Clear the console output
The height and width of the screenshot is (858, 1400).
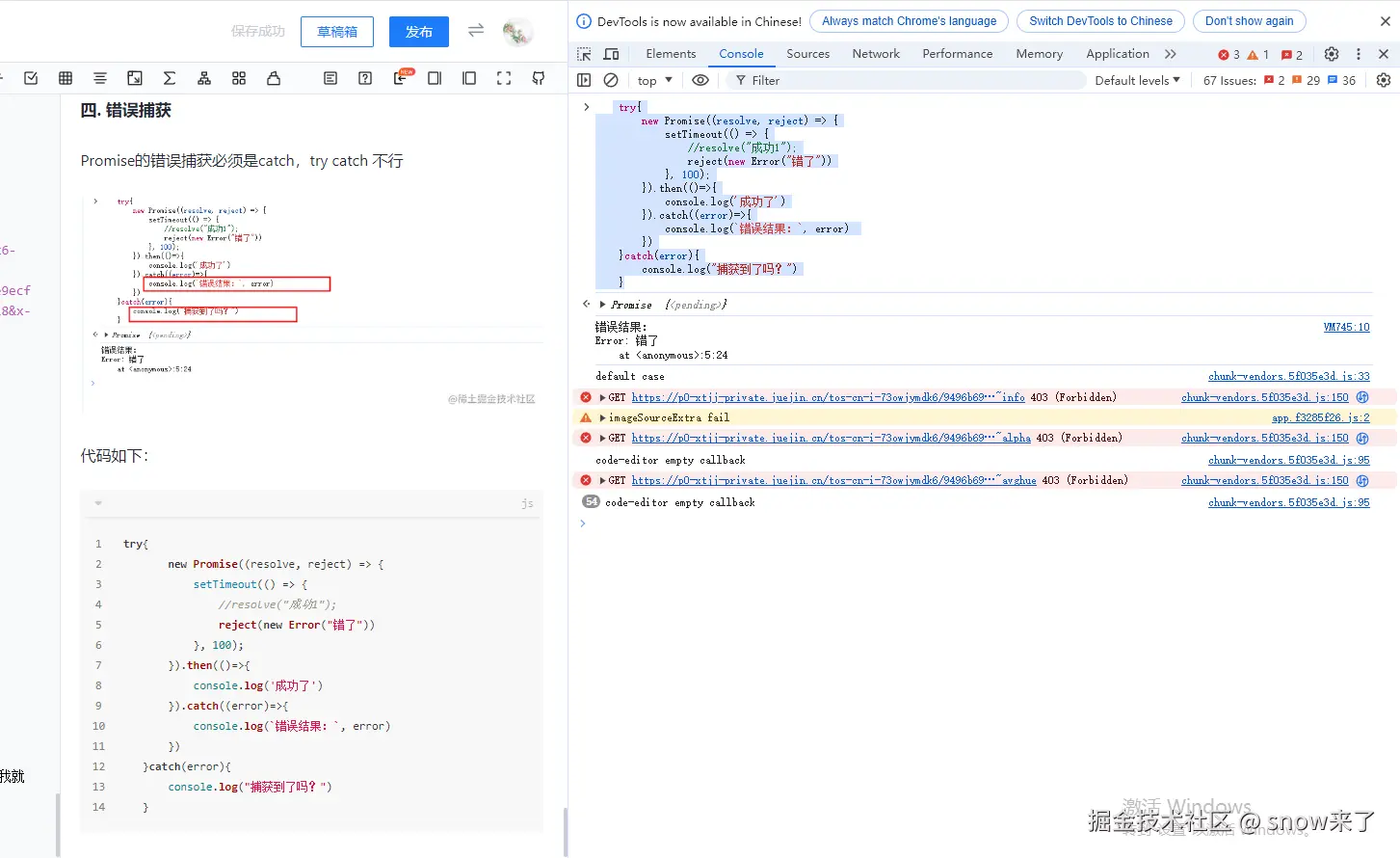611,80
